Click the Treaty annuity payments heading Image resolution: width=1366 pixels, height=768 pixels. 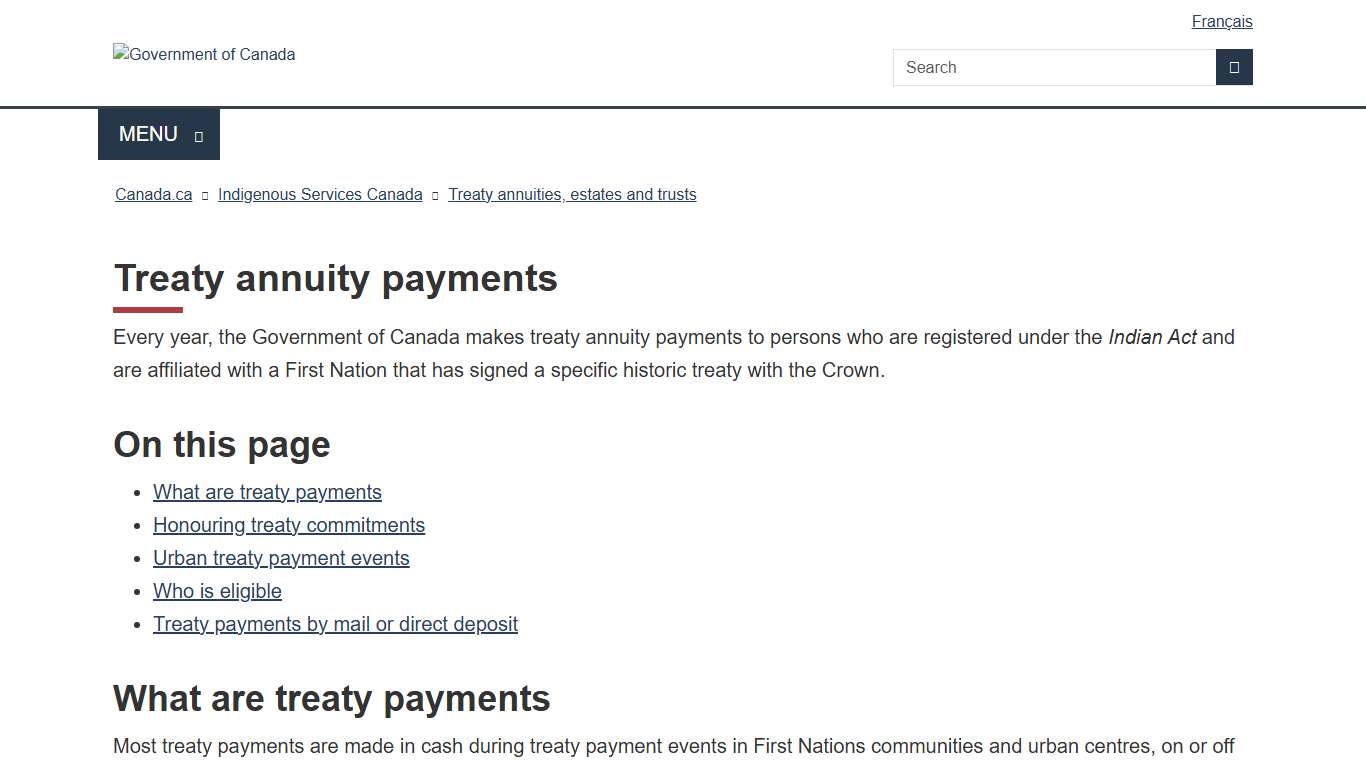(x=335, y=278)
